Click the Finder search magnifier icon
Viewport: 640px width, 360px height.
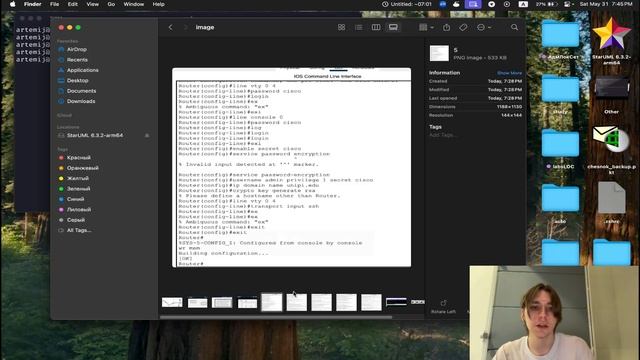click(x=514, y=27)
